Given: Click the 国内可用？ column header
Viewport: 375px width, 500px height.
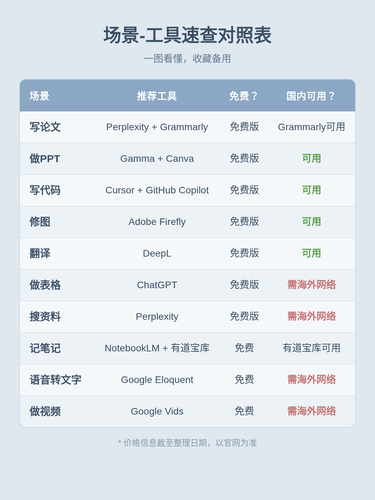Looking at the screenshot, I should coord(311,96).
